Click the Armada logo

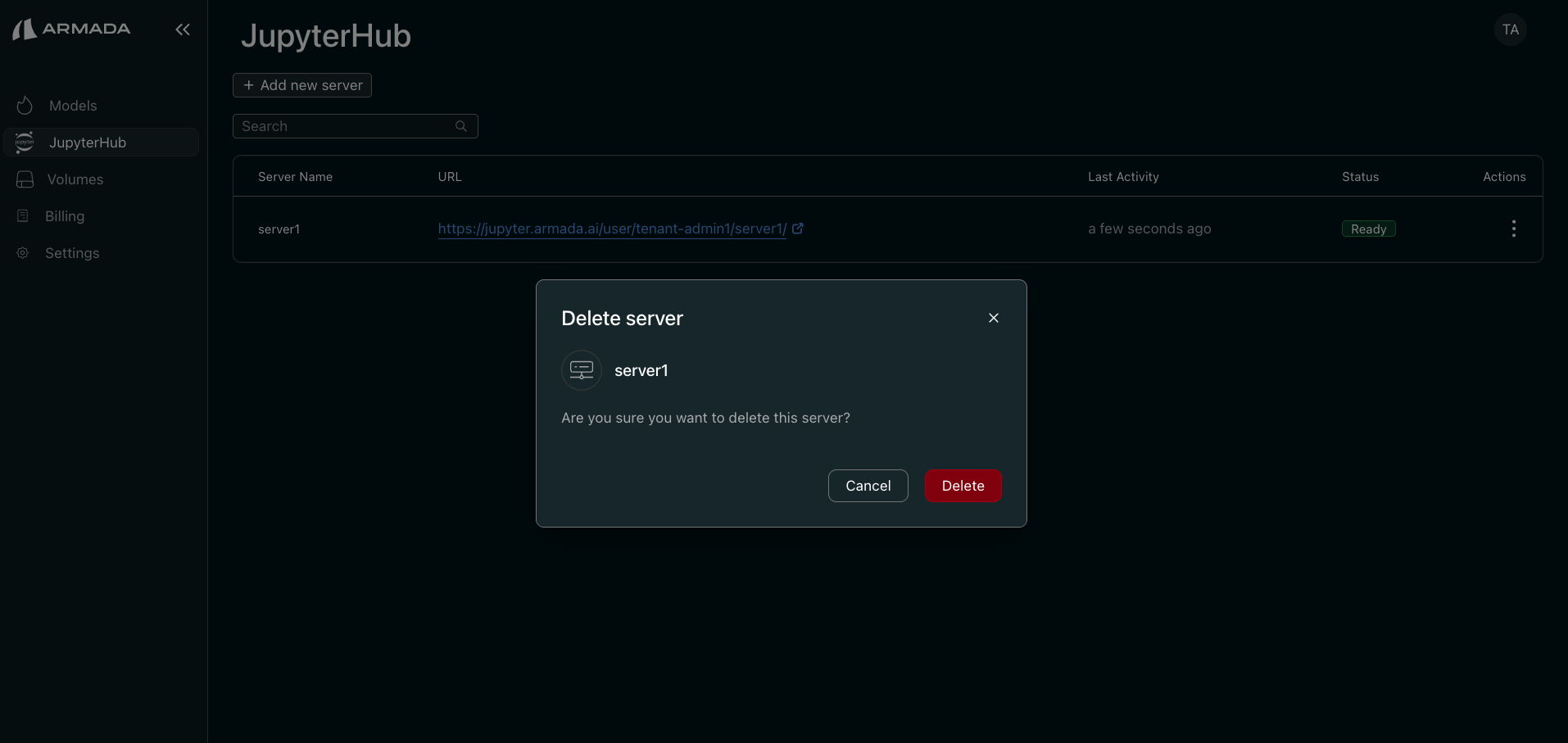71,29
